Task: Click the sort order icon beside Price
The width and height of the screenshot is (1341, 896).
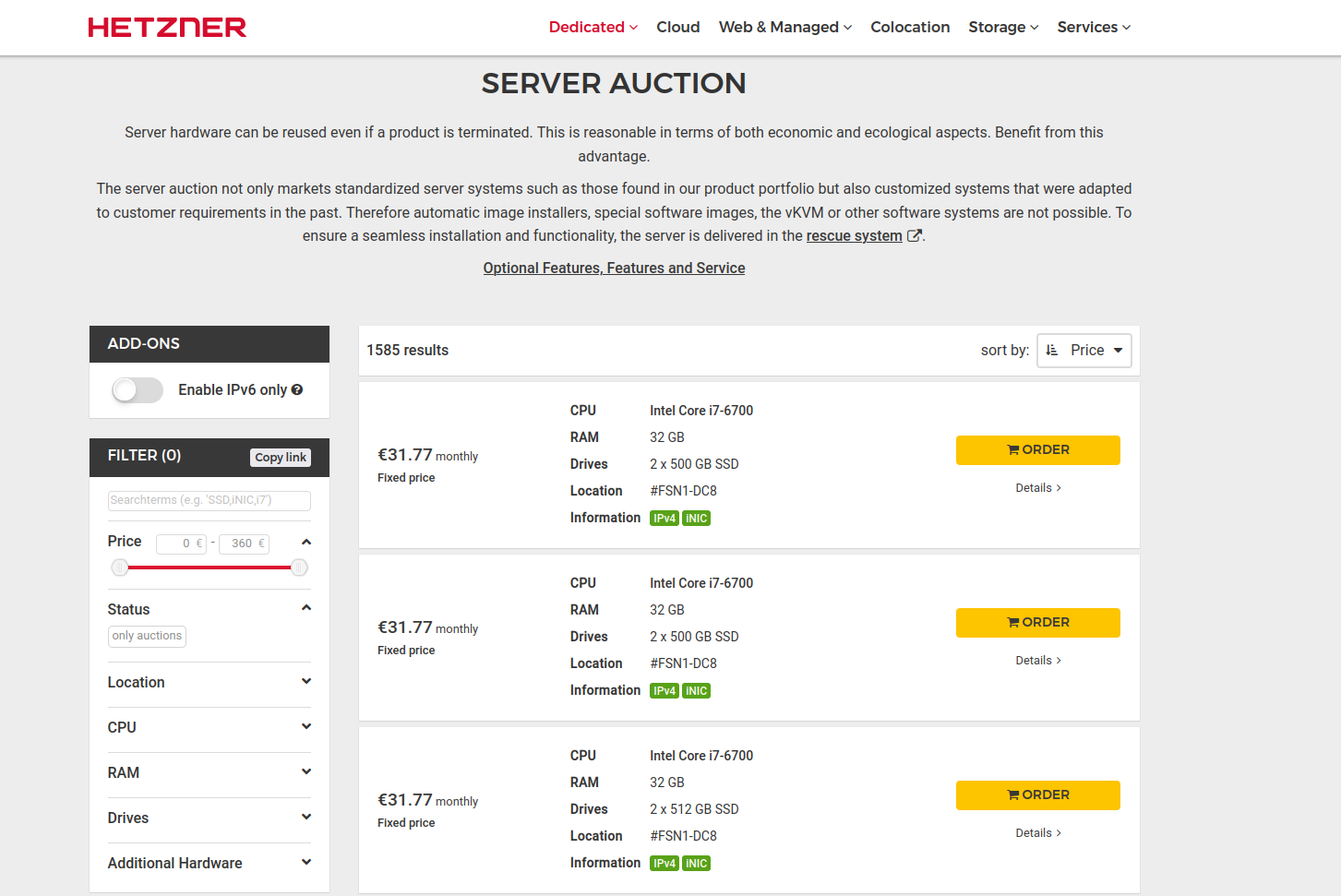Action: [x=1052, y=351]
